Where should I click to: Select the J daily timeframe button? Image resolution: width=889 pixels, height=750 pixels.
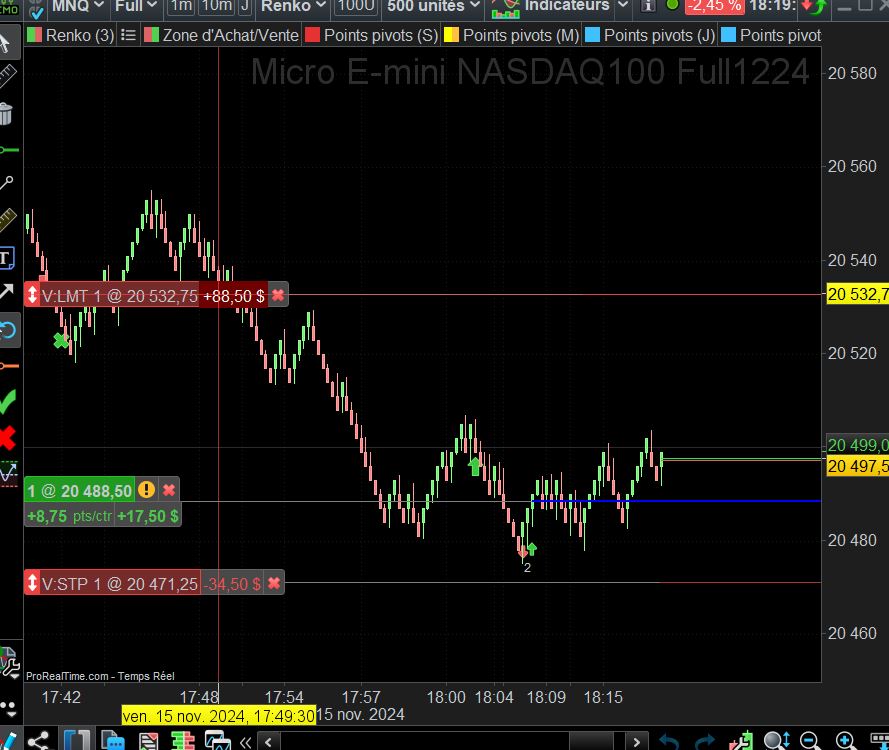(x=245, y=6)
